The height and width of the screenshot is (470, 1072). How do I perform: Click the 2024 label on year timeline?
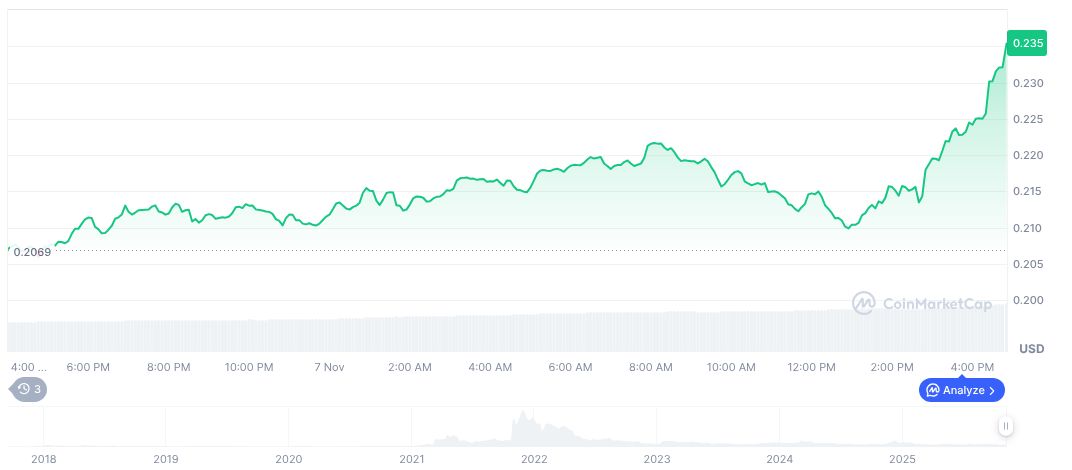(779, 459)
